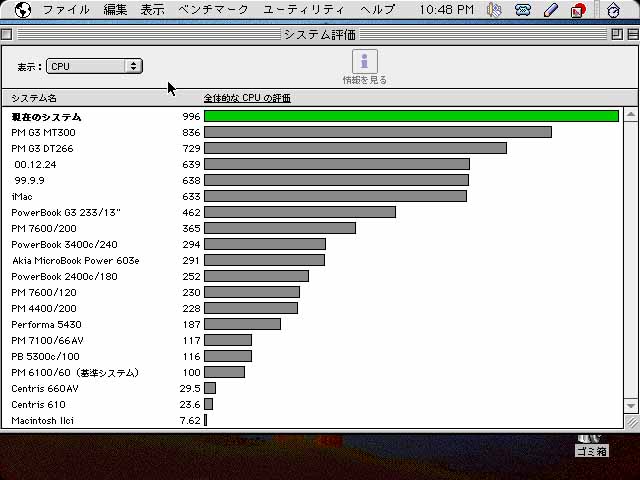The height and width of the screenshot is (480, 640).
Task: Select the PM 6100/60 (基準システム) row
Action: pyautogui.click(x=312, y=372)
